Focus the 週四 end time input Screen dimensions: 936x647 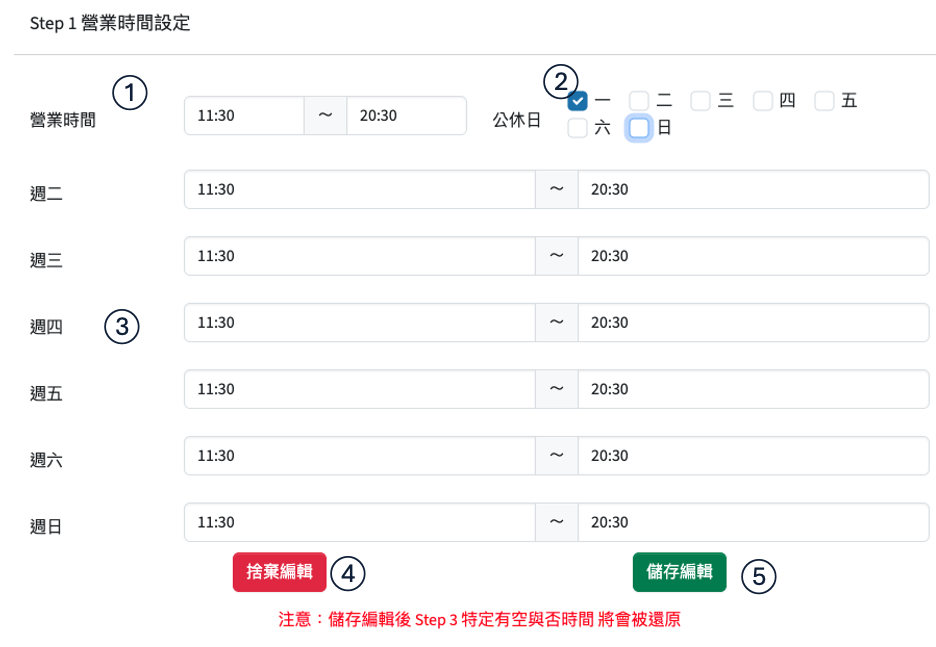pyautogui.click(x=753, y=323)
